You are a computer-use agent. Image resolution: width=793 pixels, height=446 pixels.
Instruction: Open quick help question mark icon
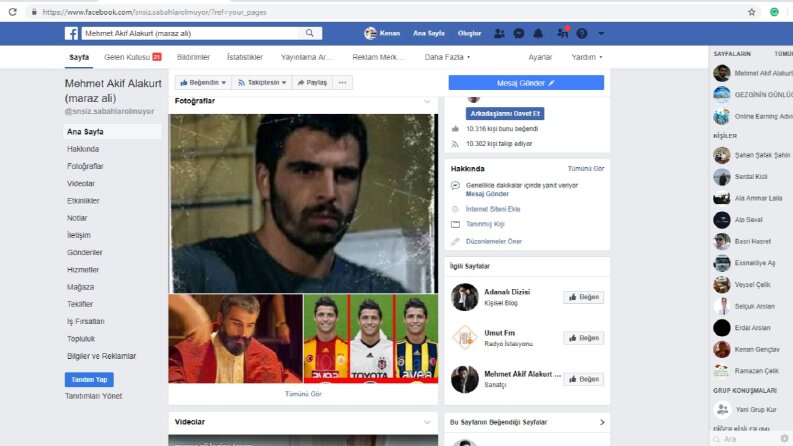point(582,33)
